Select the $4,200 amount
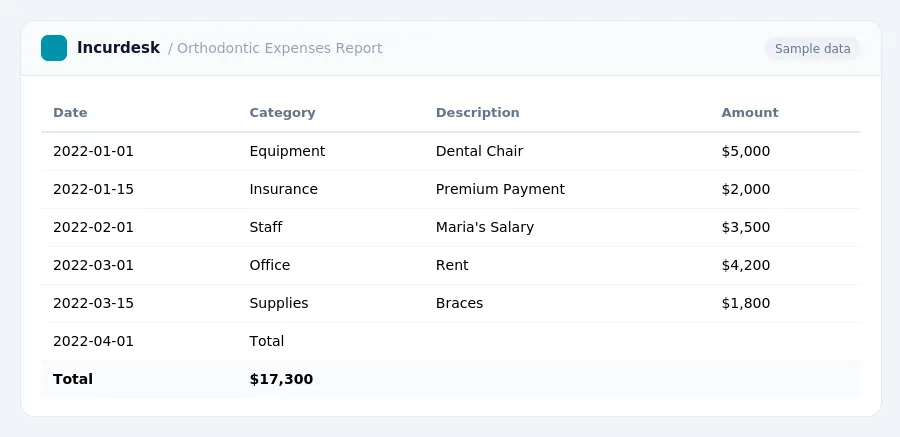900x437 pixels. click(746, 265)
